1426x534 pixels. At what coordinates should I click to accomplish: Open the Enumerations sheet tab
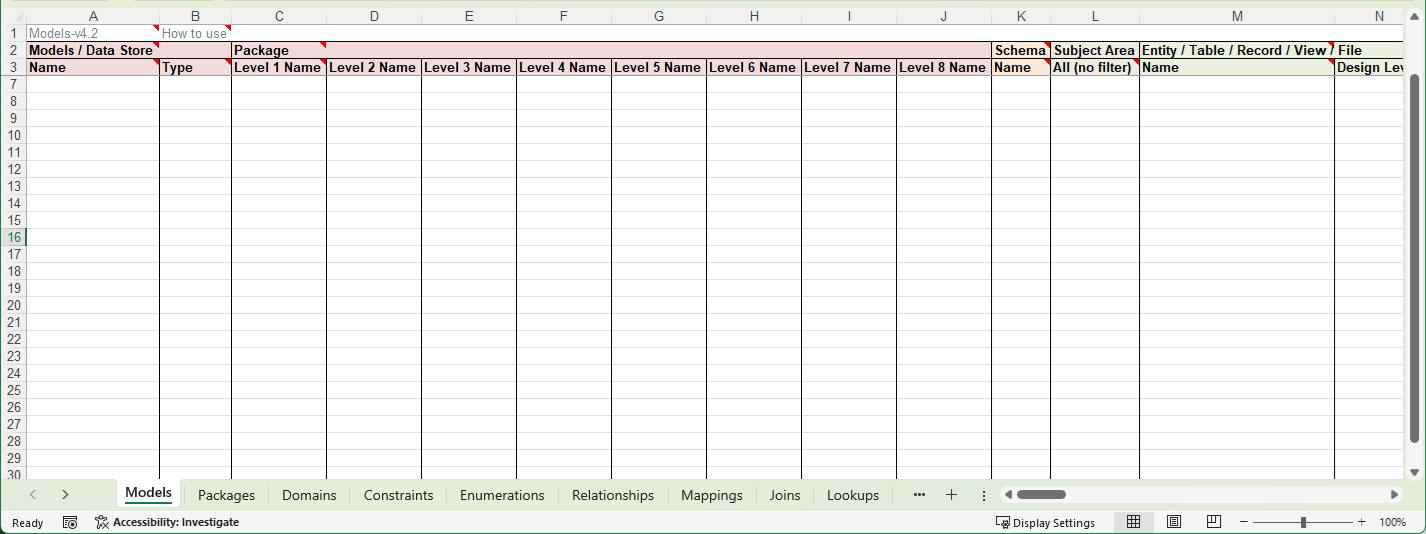502,495
